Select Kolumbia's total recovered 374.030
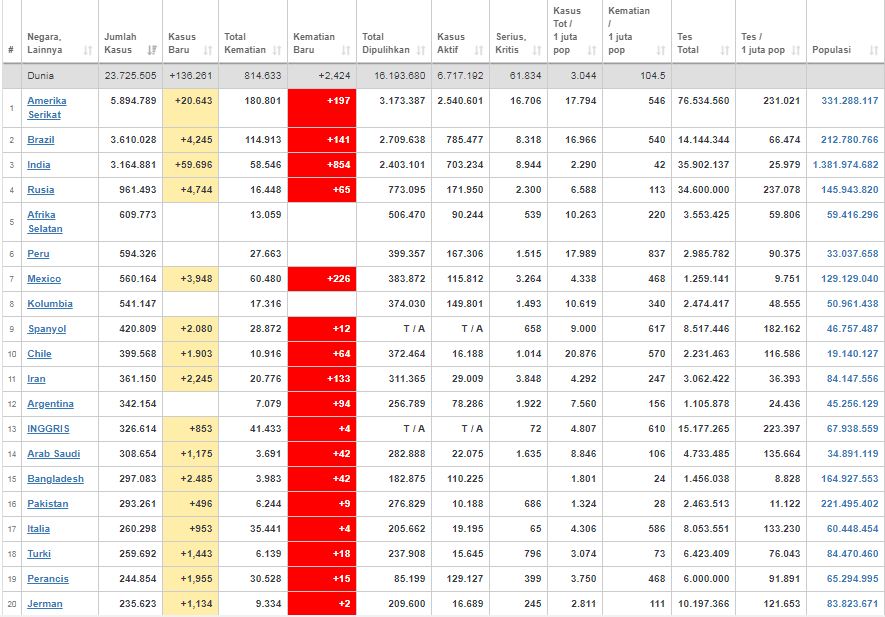Image resolution: width=885 pixels, height=617 pixels. click(407, 303)
